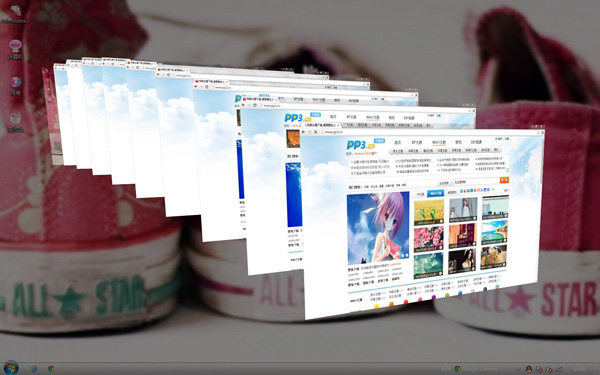Screen dimensions: 600x375
Task: Open the Administrator folder desktop icon
Action: (15, 13)
